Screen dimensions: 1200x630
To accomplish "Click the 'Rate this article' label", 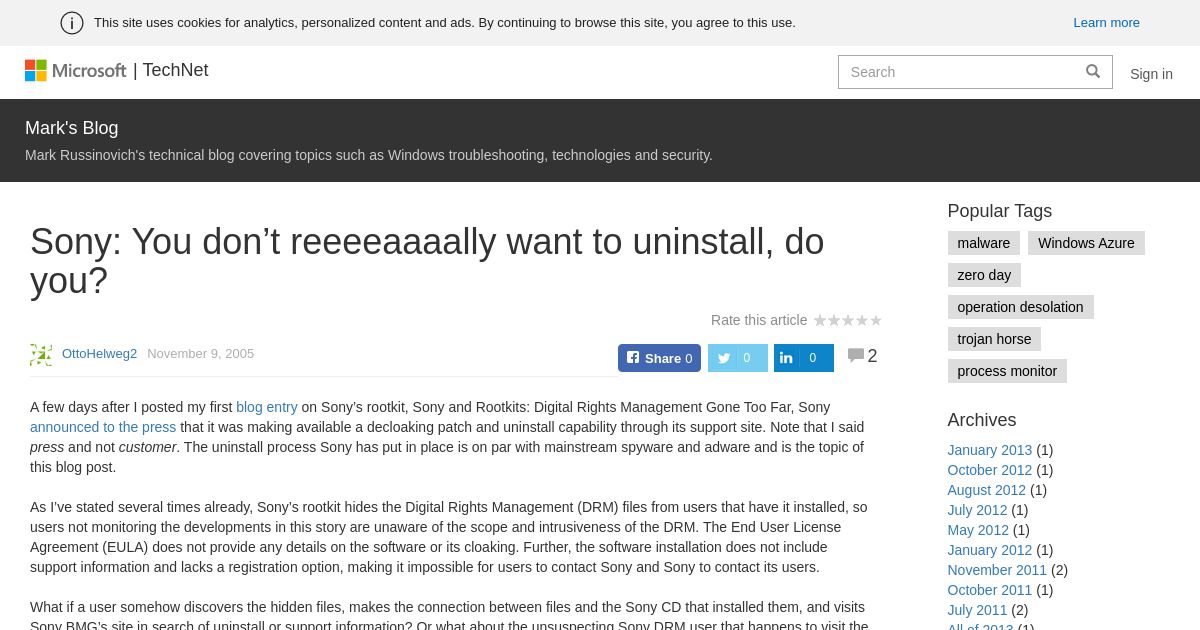I will pos(759,320).
